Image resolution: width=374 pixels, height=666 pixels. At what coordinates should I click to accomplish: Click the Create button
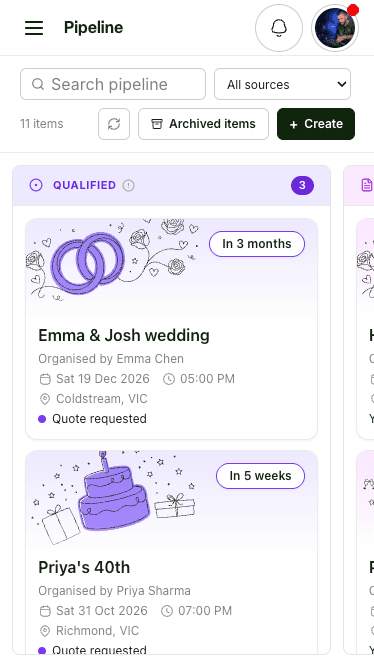coord(316,124)
